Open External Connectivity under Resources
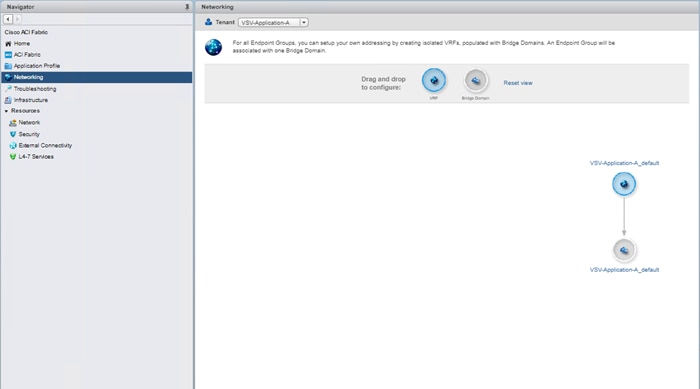 (x=45, y=146)
